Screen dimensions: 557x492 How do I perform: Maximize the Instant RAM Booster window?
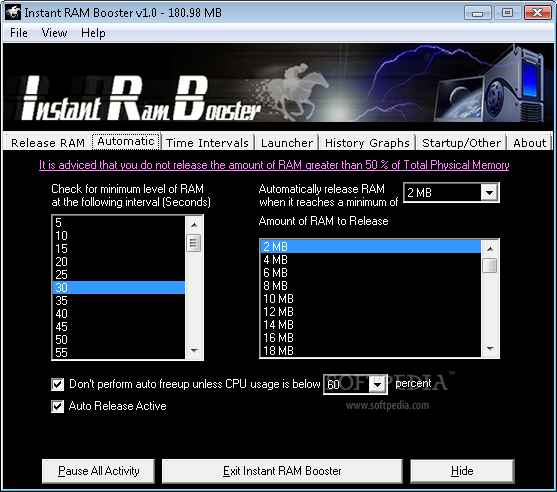tap(507, 13)
